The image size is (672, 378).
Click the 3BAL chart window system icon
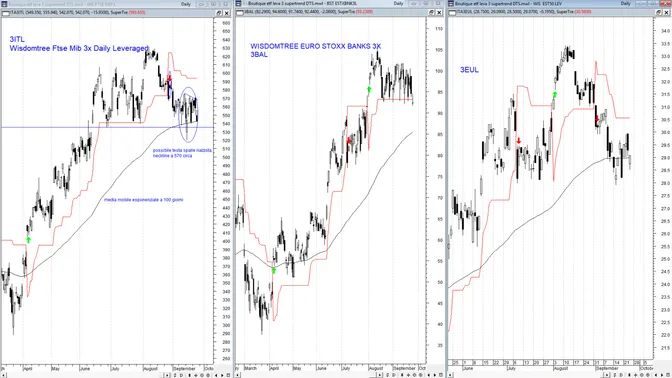coord(238,4)
